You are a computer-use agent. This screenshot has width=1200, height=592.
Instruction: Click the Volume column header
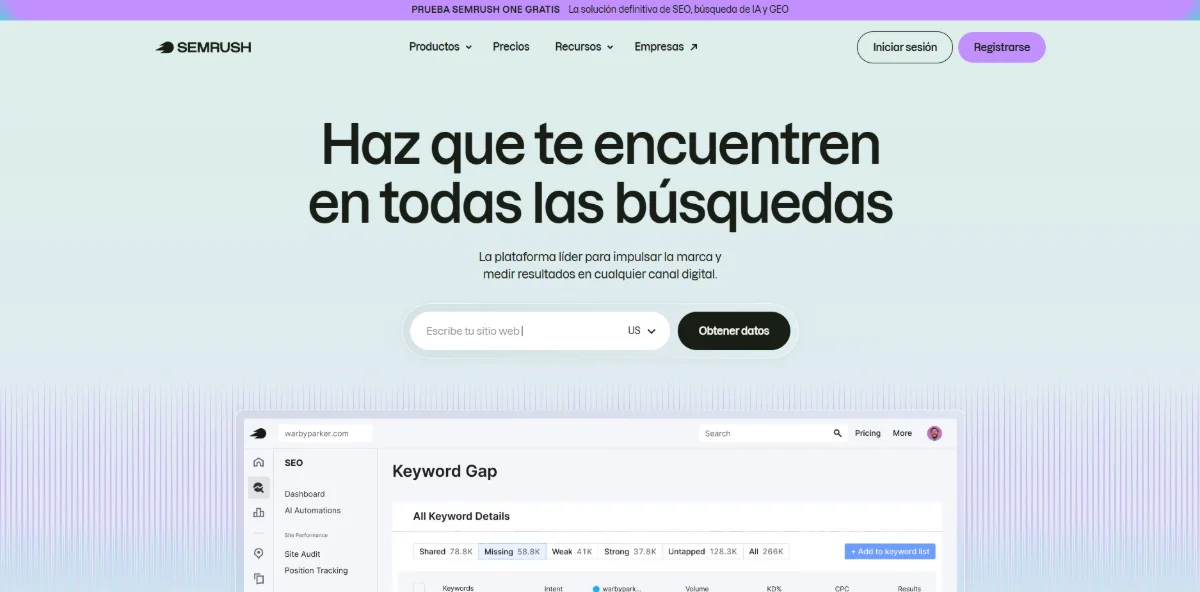[697, 588]
